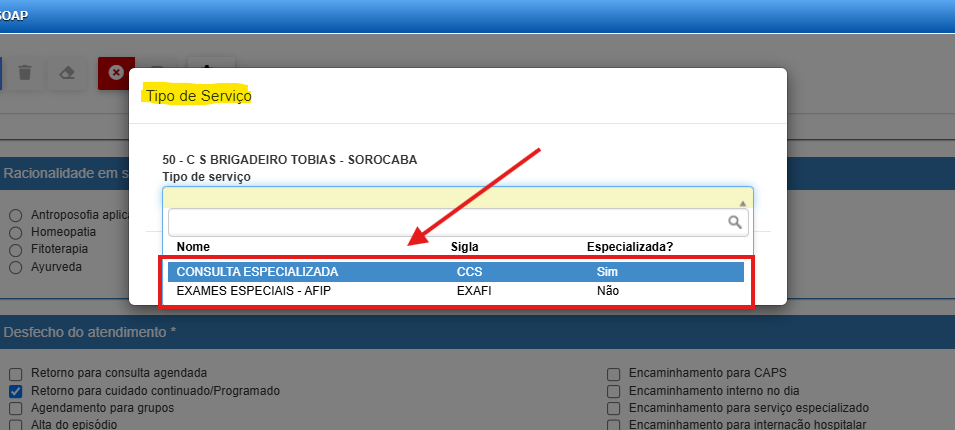Viewport: 955px width, 430px height.
Task: Select Antroposofia aplicada radio option
Action: point(16,215)
